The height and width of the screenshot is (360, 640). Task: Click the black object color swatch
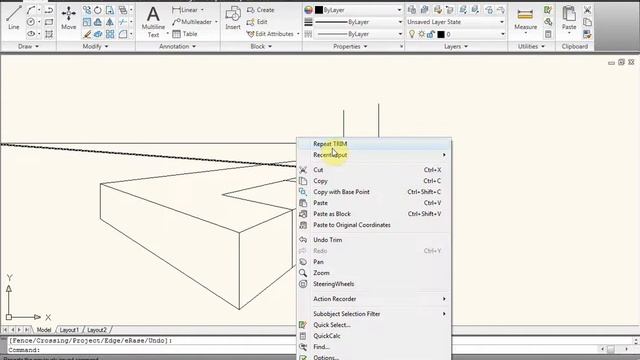(x=319, y=10)
